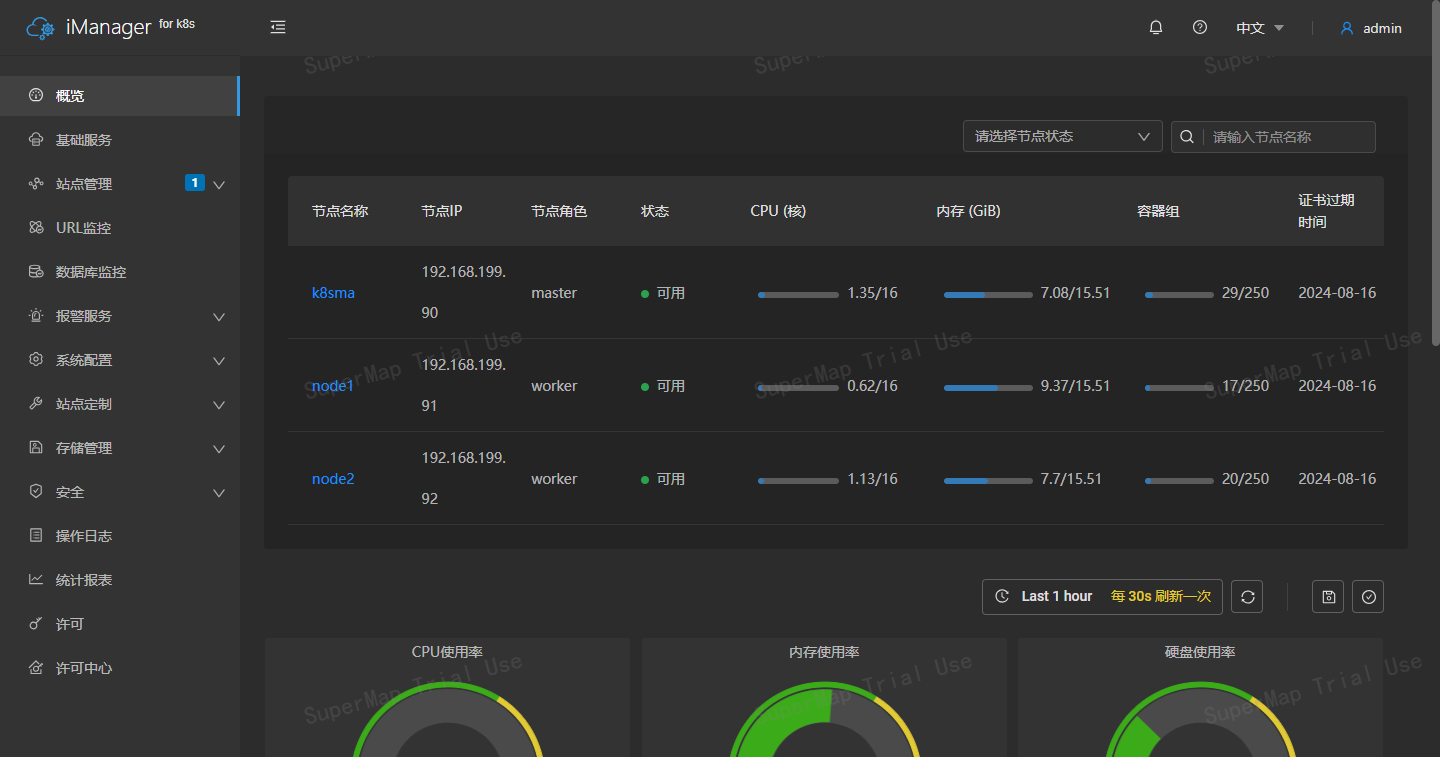This screenshot has width=1440, height=757.
Task: Open 统计报表 menu item
Action: point(120,580)
